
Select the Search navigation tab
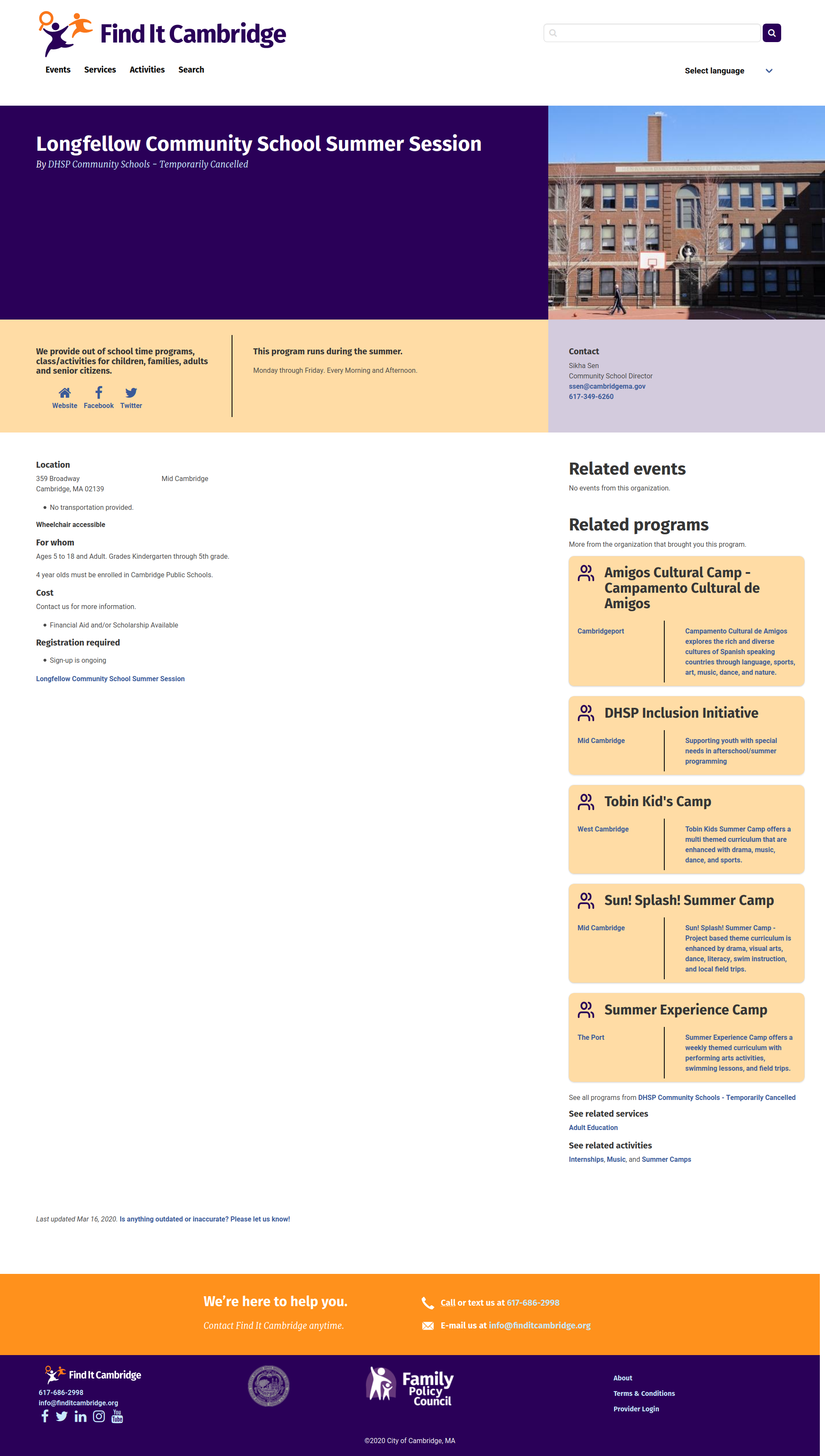point(191,69)
